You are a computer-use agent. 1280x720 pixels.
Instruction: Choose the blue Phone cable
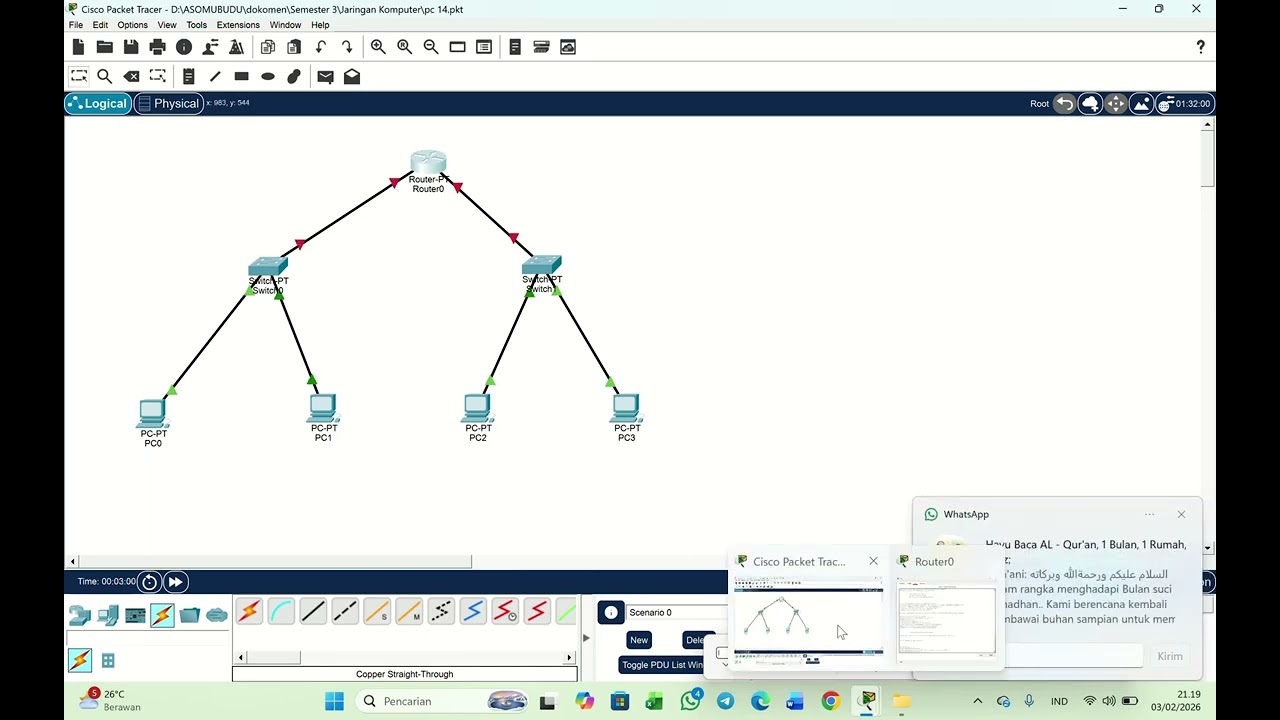coord(473,611)
